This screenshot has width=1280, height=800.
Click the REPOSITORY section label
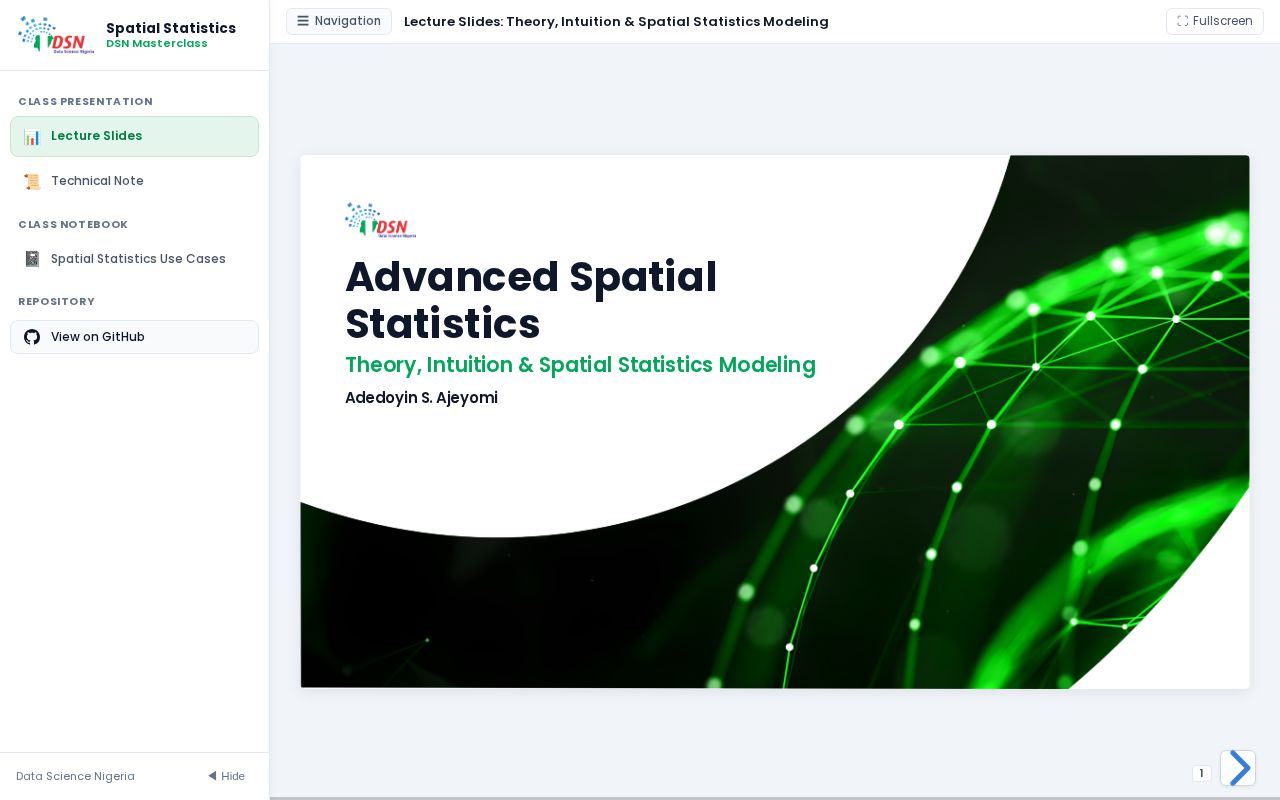(x=56, y=302)
